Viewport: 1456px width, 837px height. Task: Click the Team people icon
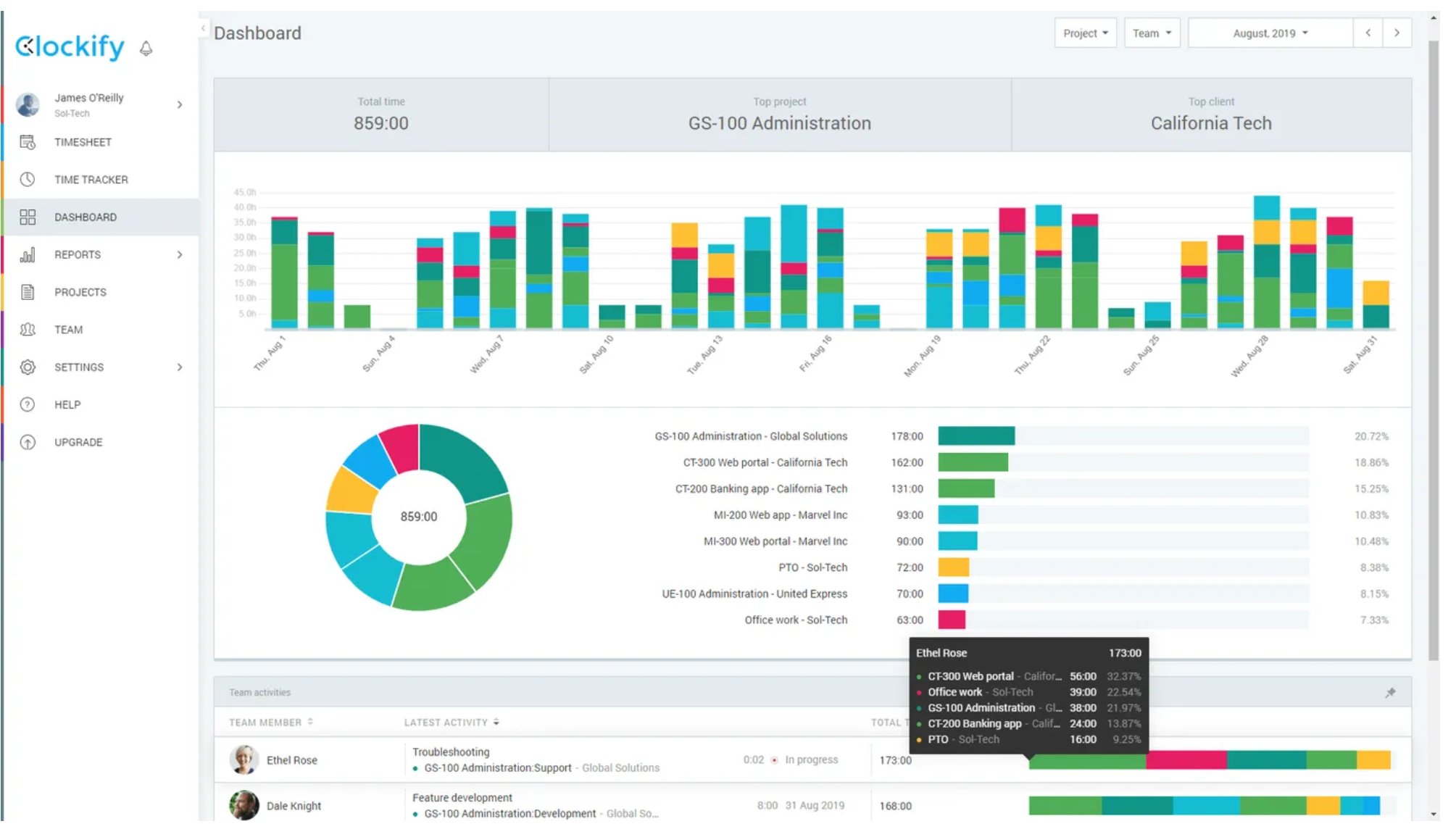(x=28, y=330)
